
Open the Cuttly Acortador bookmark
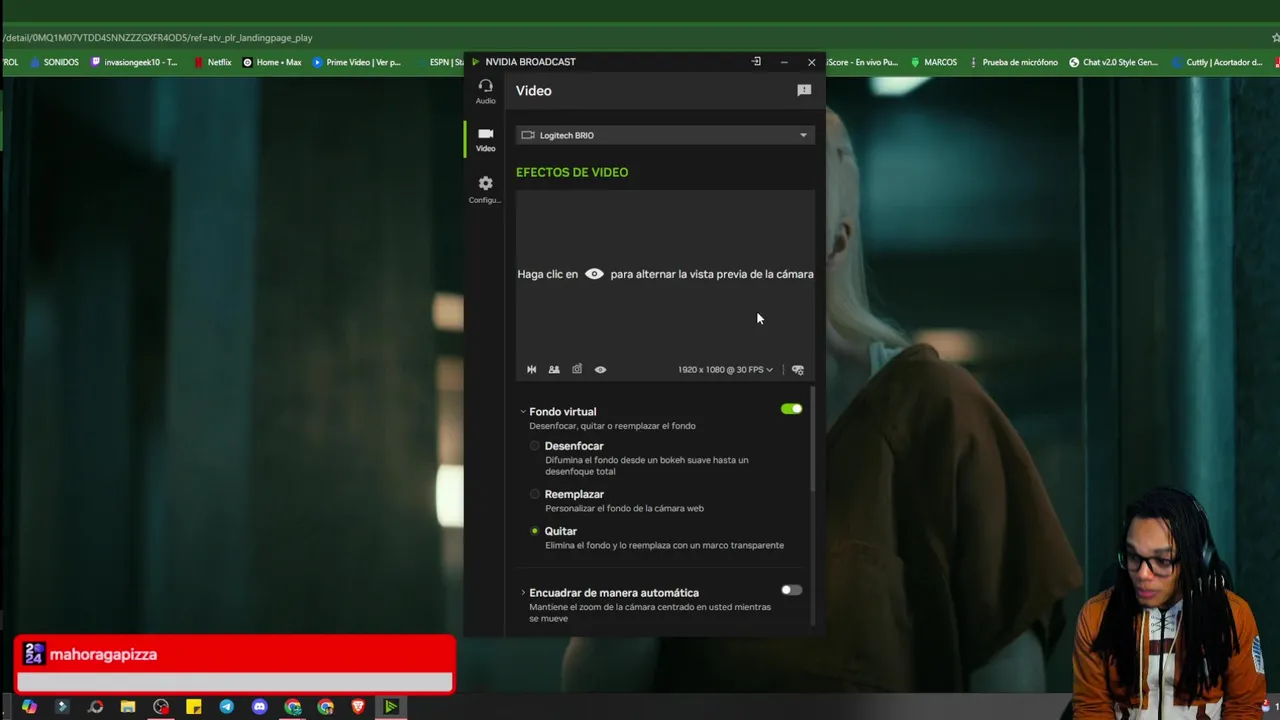pyautogui.click(x=1217, y=62)
